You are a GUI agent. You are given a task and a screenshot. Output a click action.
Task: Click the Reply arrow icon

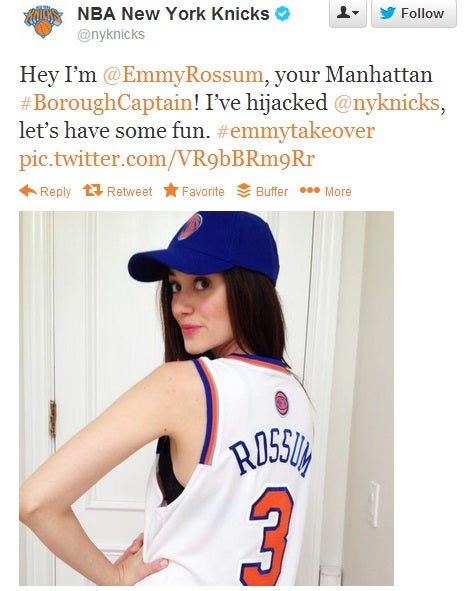click(28, 191)
